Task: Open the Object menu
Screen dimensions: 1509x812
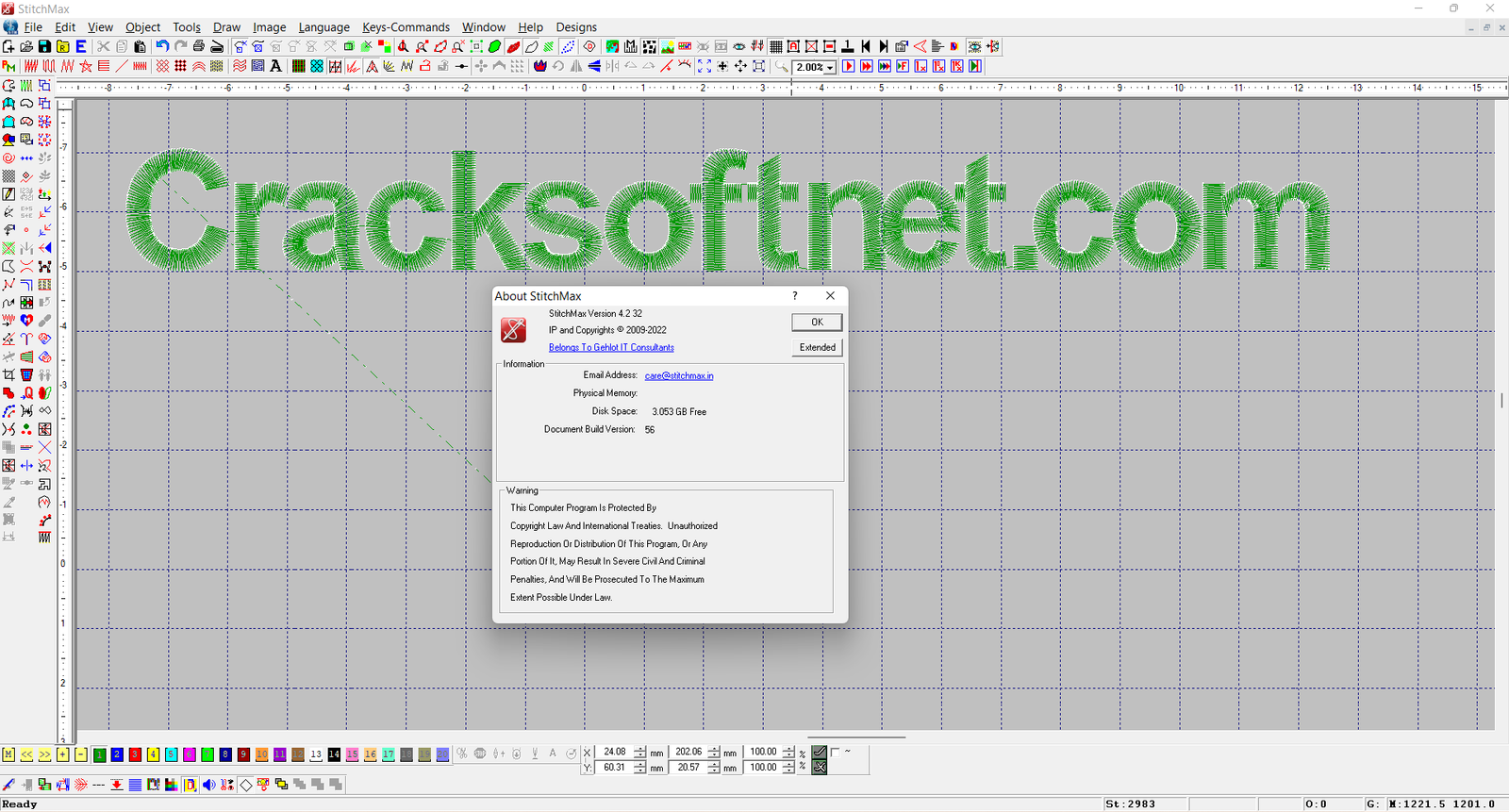Action: [142, 27]
